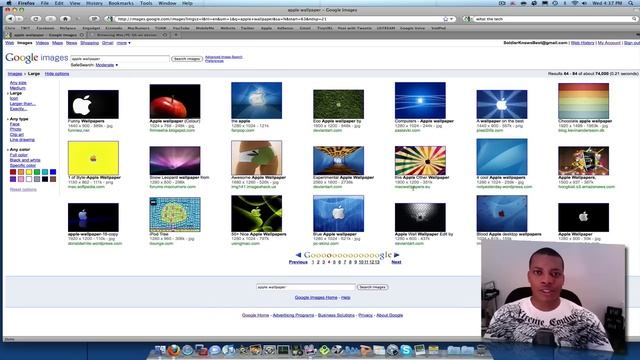The image size is (640, 360).
Task: Open the View menu
Action: (x=75, y=3)
